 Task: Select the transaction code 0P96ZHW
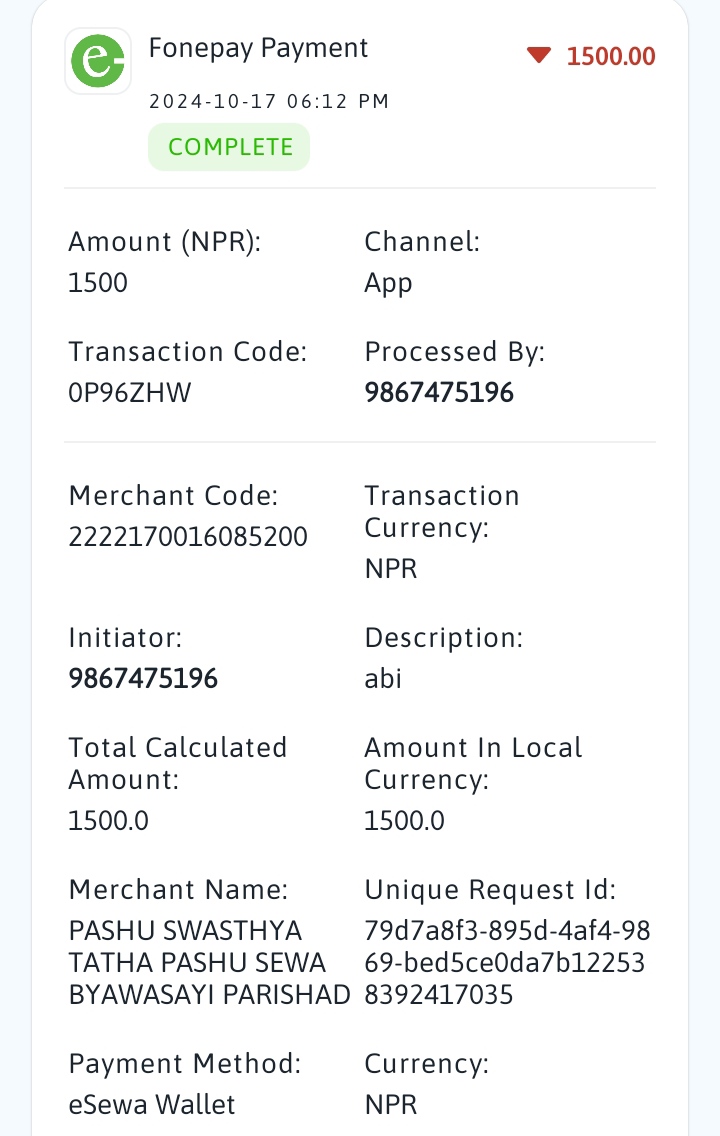(x=130, y=393)
